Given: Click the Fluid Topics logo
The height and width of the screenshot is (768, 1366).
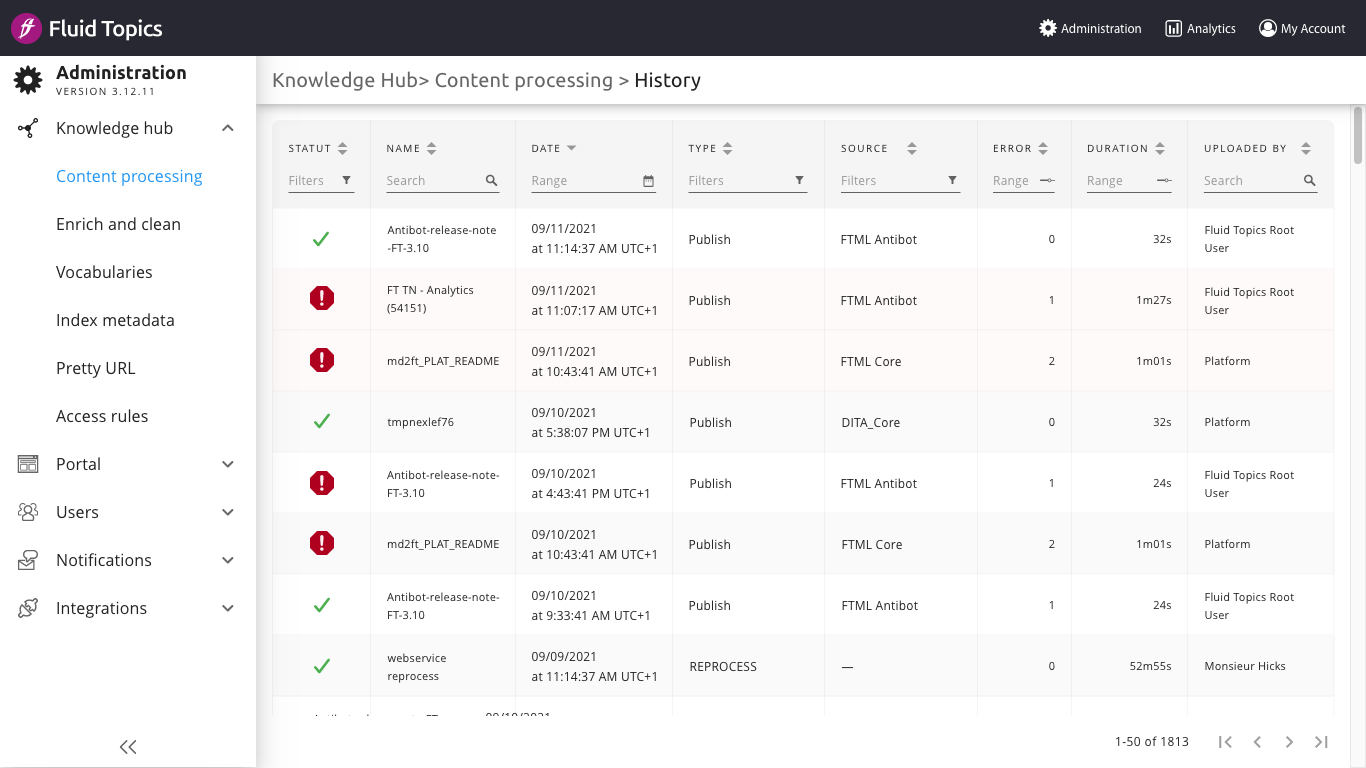Looking at the screenshot, I should coord(86,28).
